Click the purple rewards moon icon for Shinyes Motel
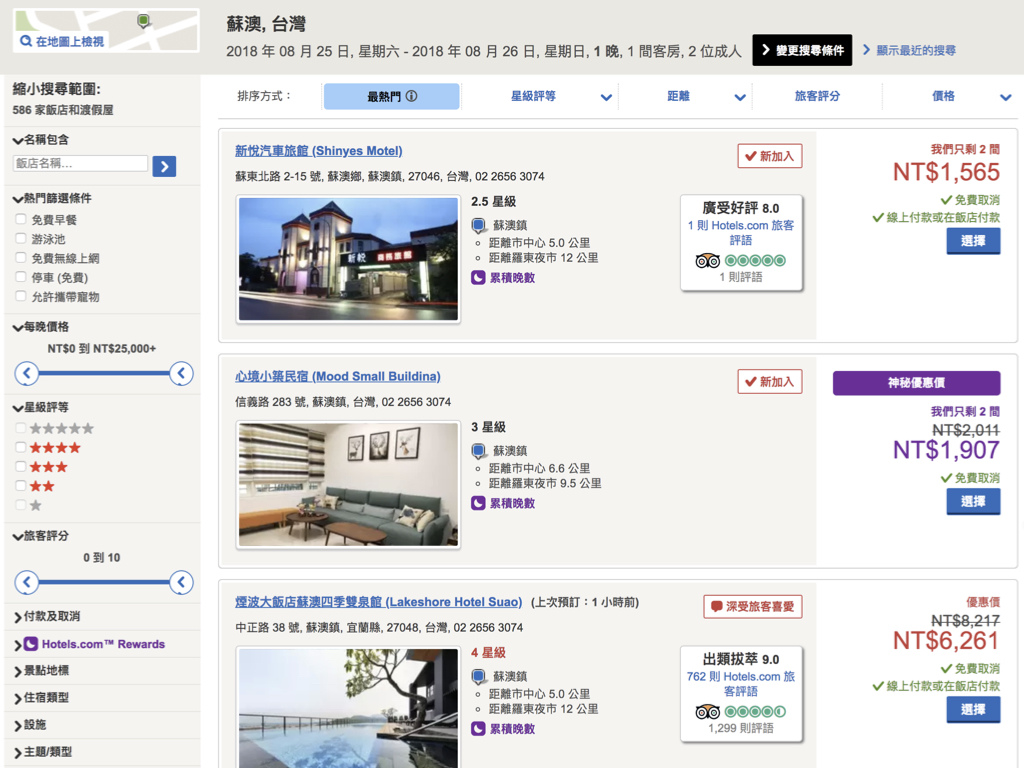This screenshot has height=768, width=1024. click(x=478, y=278)
